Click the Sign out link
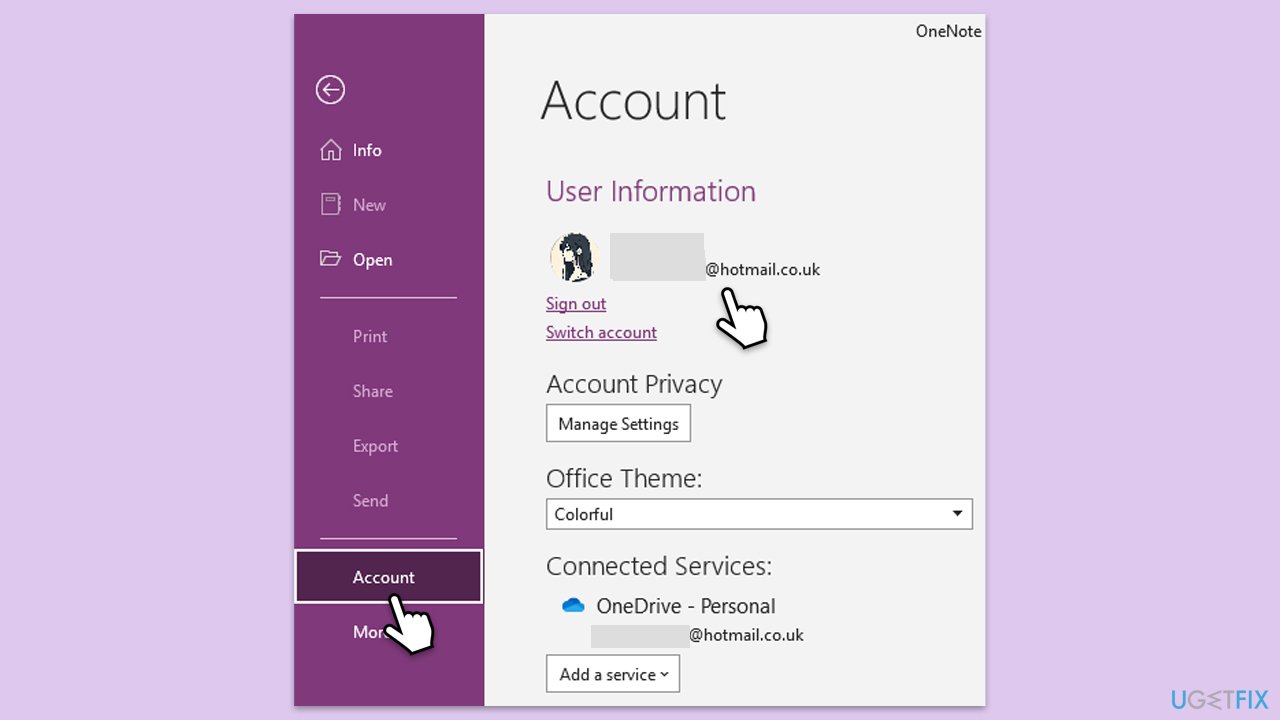Screen dimensions: 1280x720 tap(576, 304)
